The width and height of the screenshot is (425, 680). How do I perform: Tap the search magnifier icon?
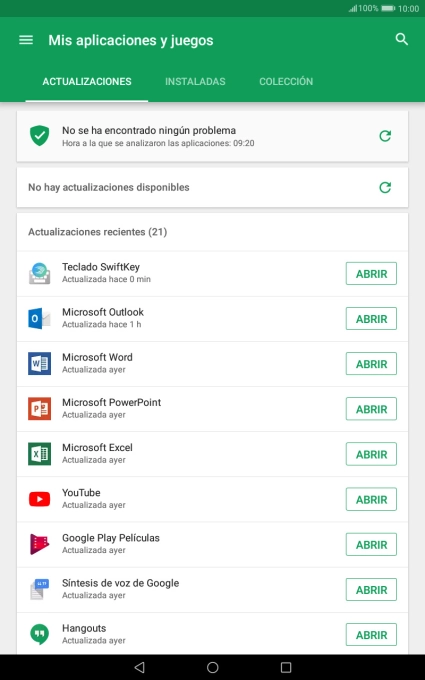402,39
